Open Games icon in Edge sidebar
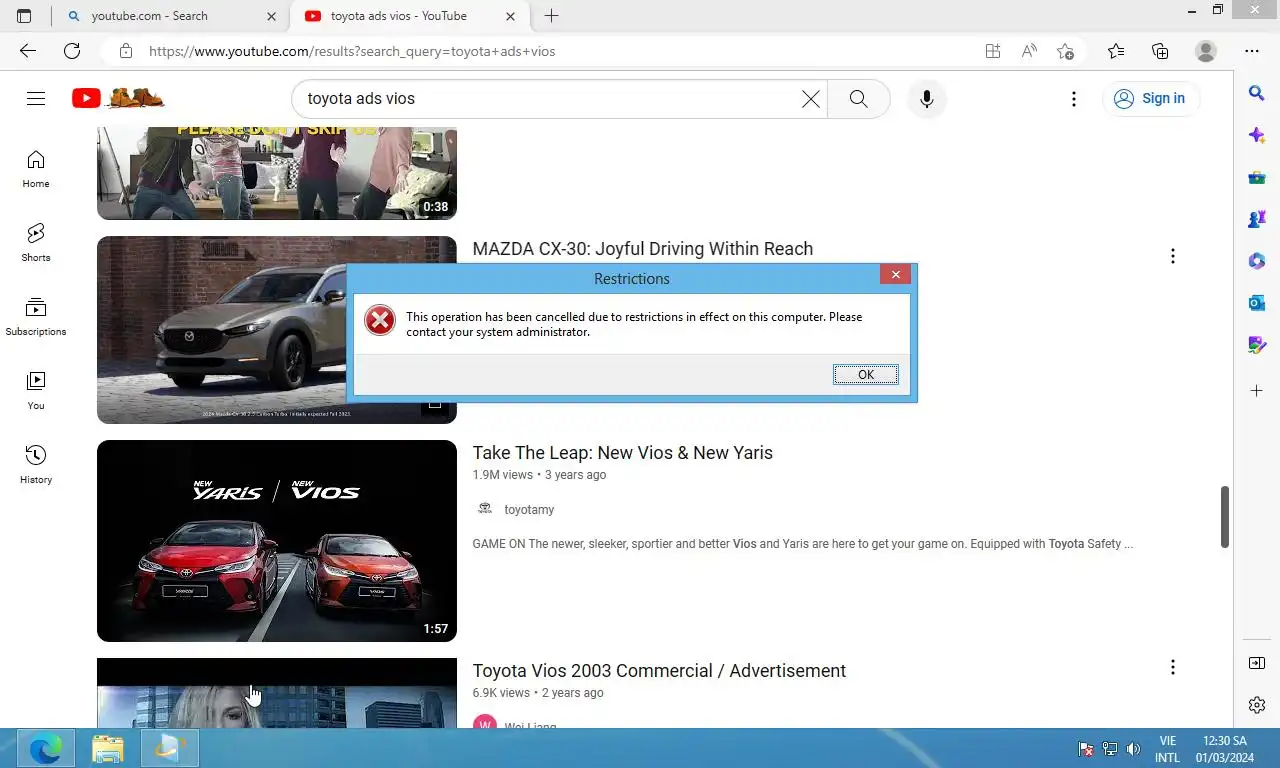Viewport: 1280px width, 768px height. [x=1257, y=219]
